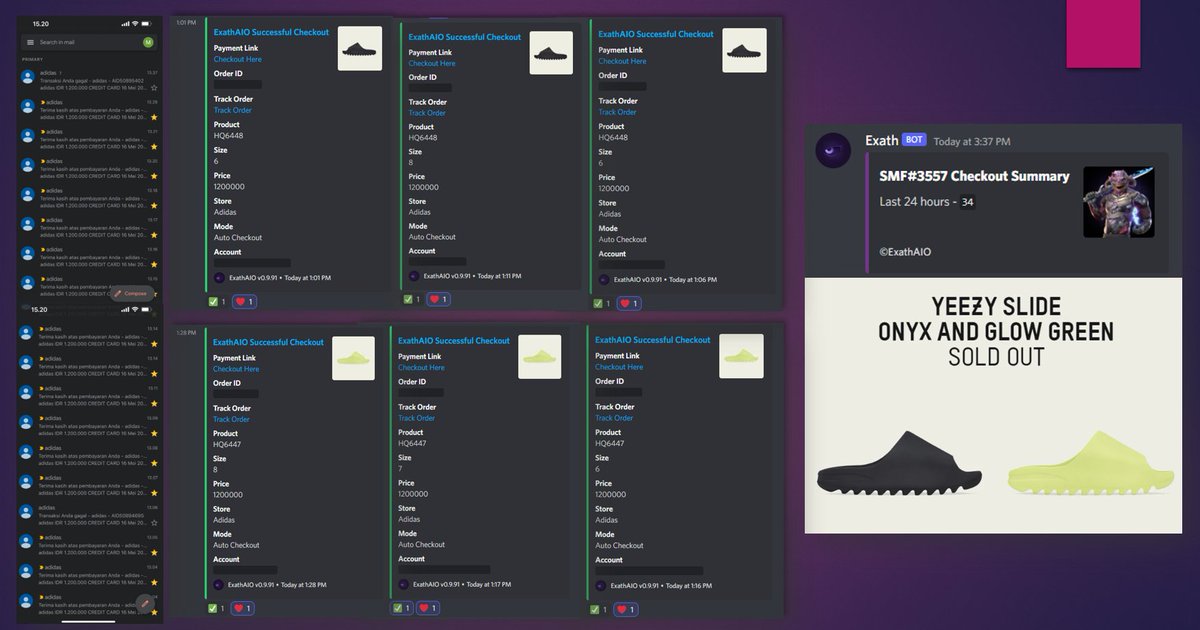Toggle heart reaction under 1:17 PM card

[428, 607]
